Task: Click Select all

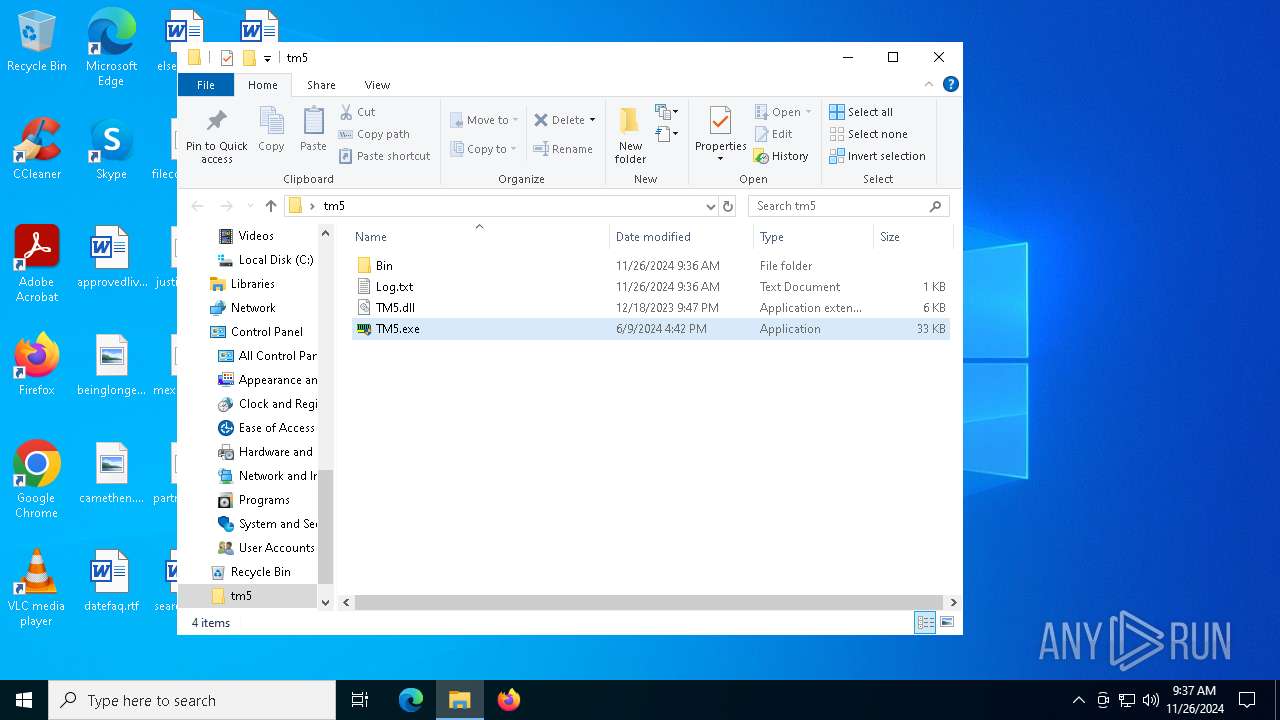Action: click(x=862, y=112)
